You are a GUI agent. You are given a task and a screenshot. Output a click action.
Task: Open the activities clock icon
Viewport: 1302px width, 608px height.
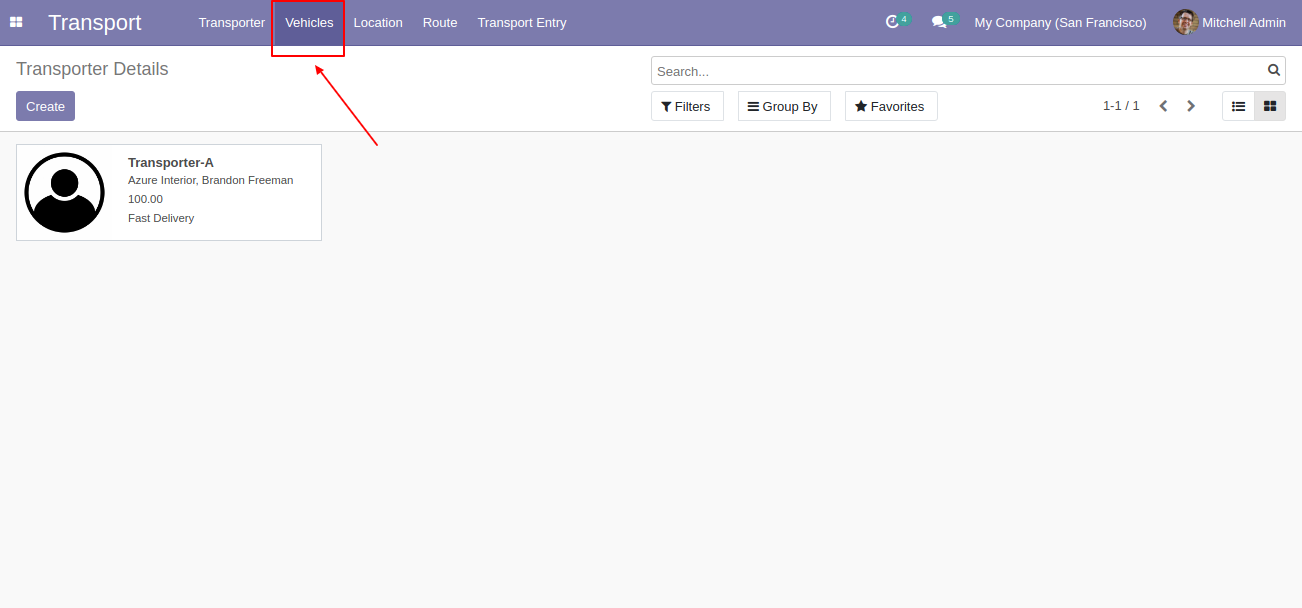pos(893,22)
